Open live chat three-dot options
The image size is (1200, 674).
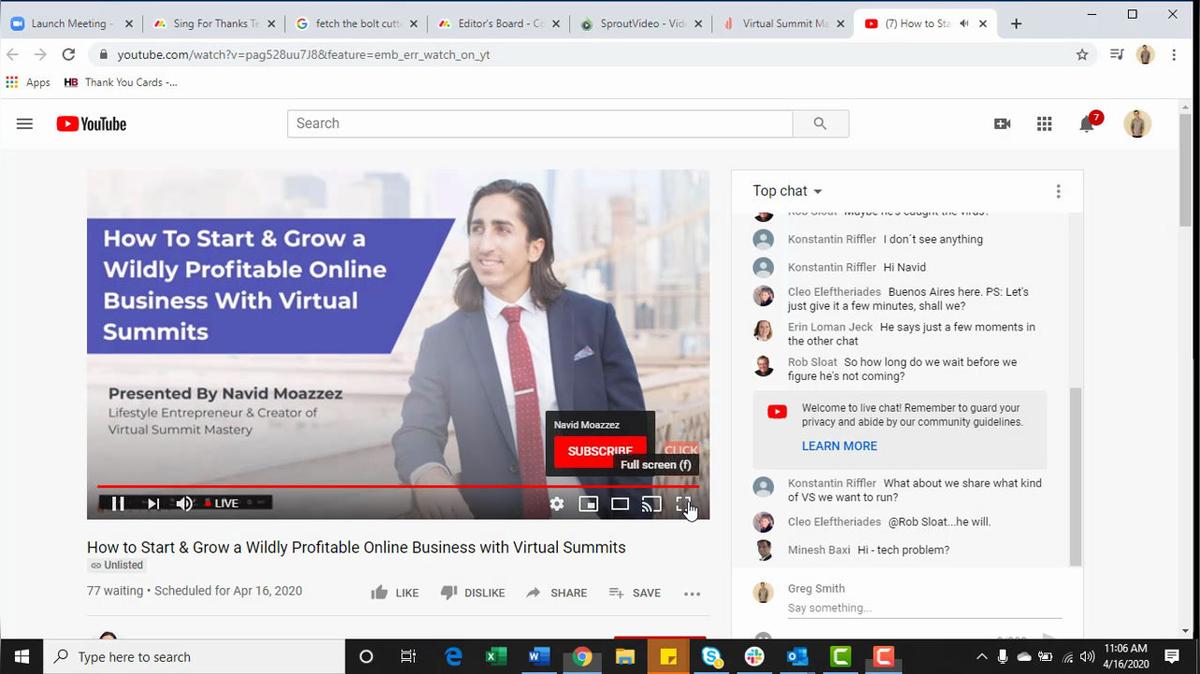(1058, 191)
